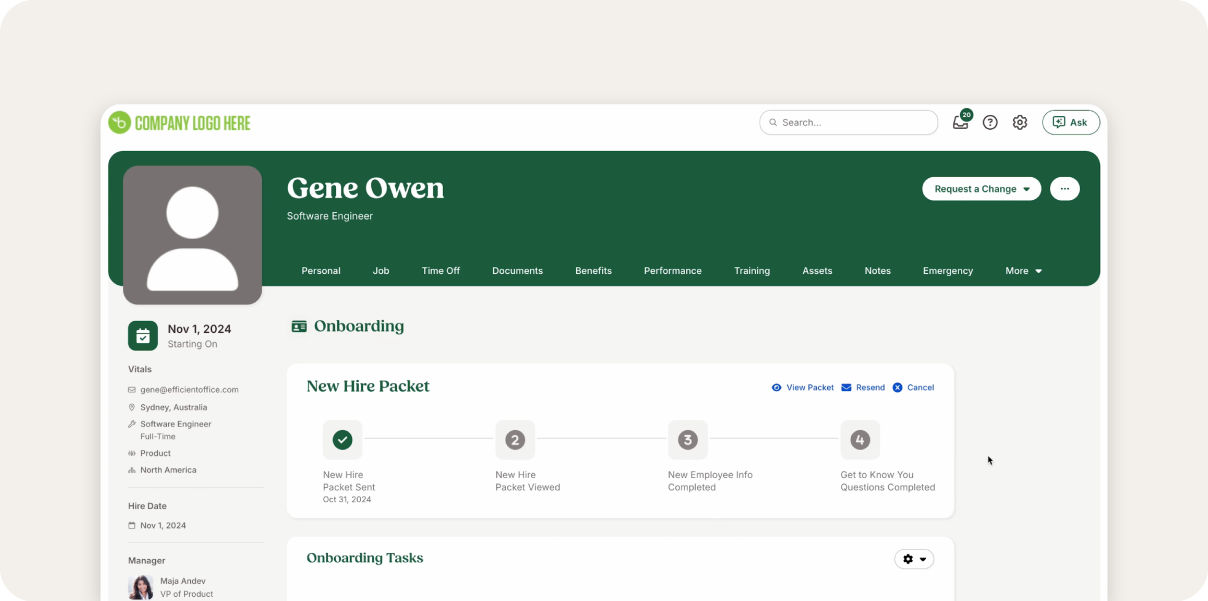Click the Onboarding ID card icon

point(299,326)
